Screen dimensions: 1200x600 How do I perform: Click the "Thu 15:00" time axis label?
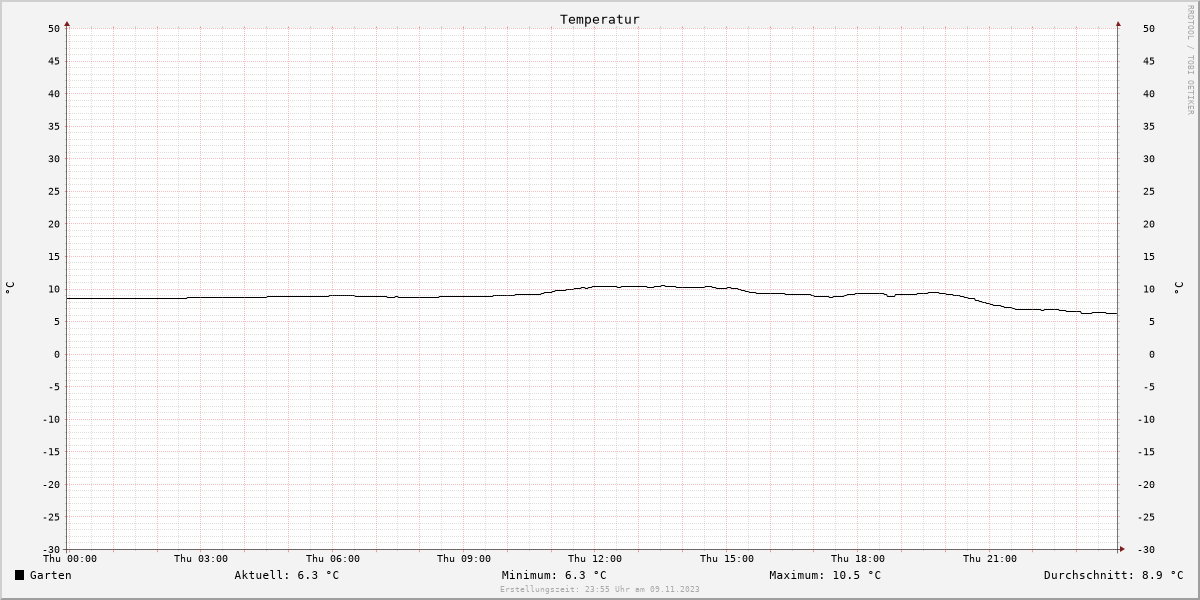(727, 559)
